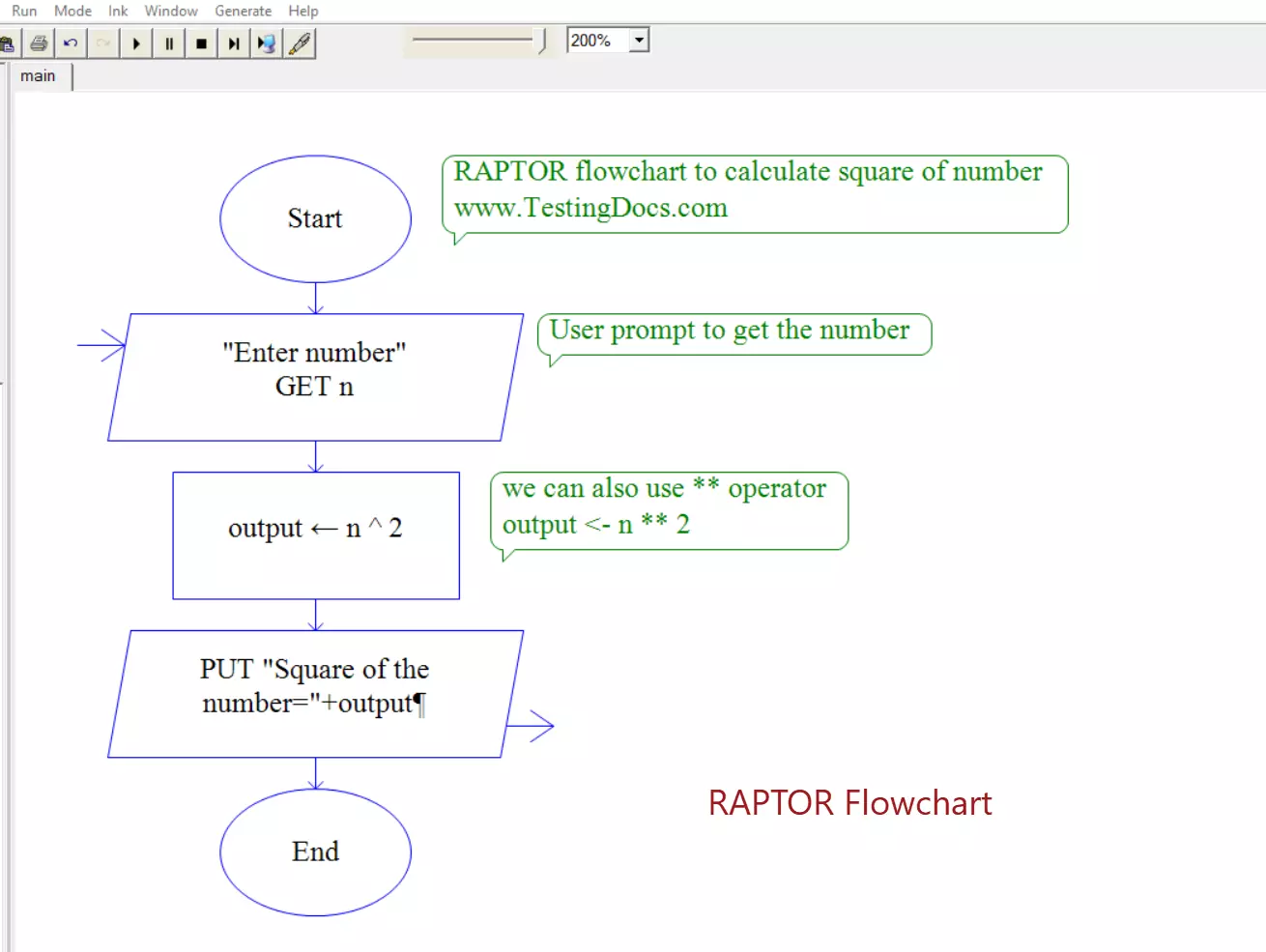Click the execution speed slider handle
The image size is (1266, 952).
(540, 41)
